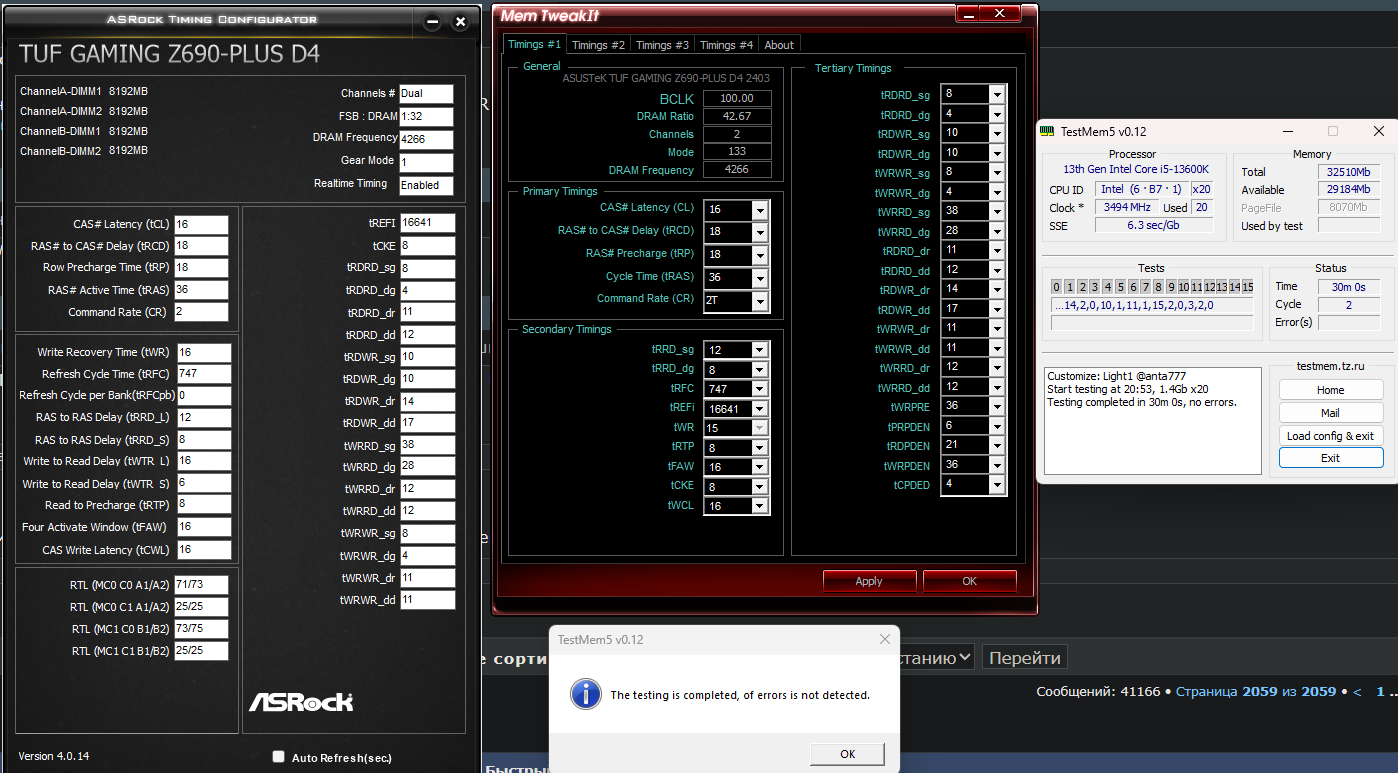Expand the tWCL dropdown in MemTweakIt
The image size is (1398, 773).
pyautogui.click(x=760, y=506)
